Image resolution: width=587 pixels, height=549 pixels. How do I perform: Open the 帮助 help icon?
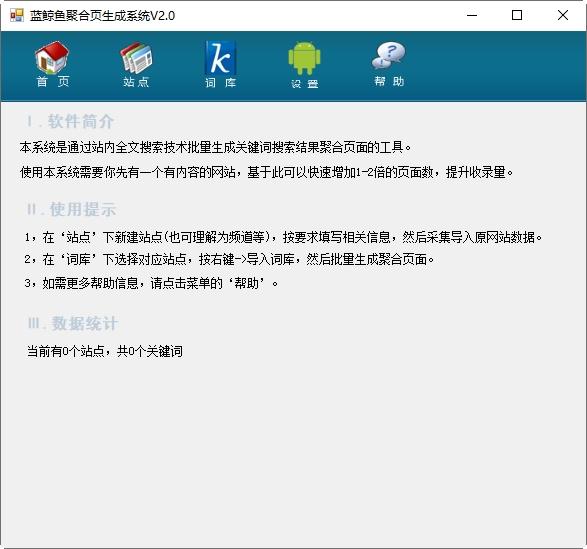pos(389,64)
